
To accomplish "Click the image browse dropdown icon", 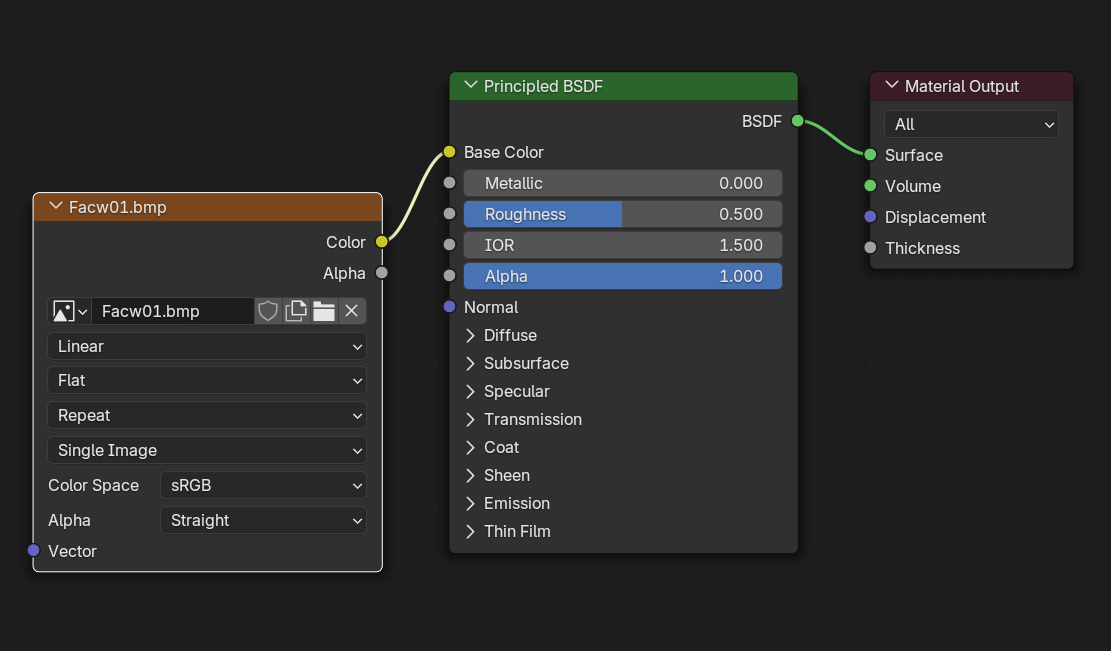I will (69, 311).
